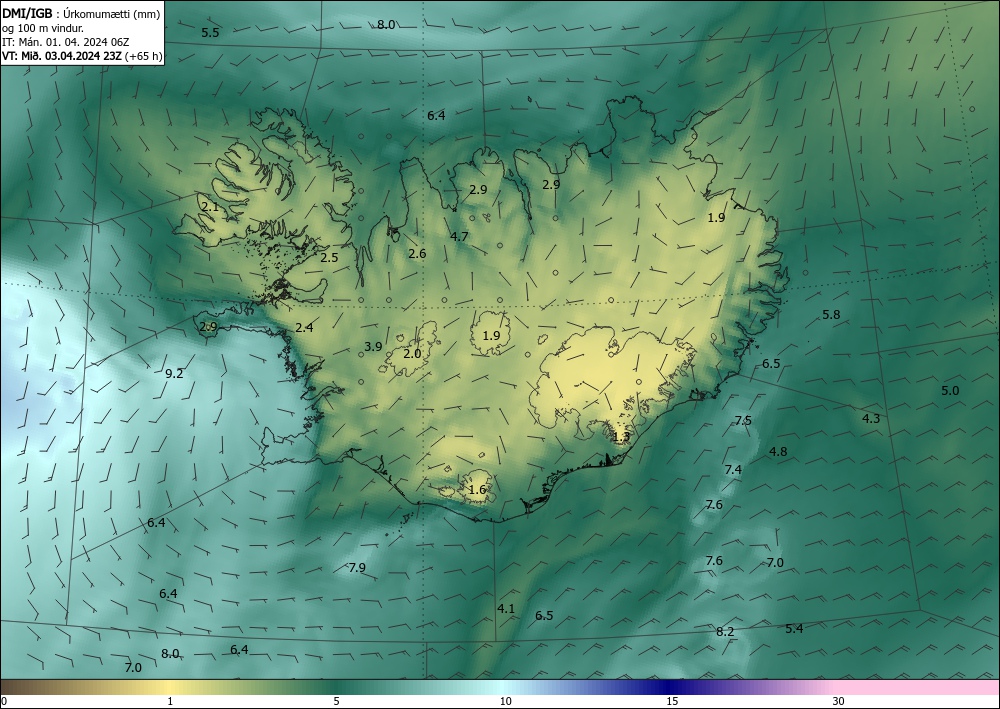Image resolution: width=1000 pixels, height=709 pixels.
Task: Click the 2.0 value inside the glacier outline
Action: tap(413, 354)
